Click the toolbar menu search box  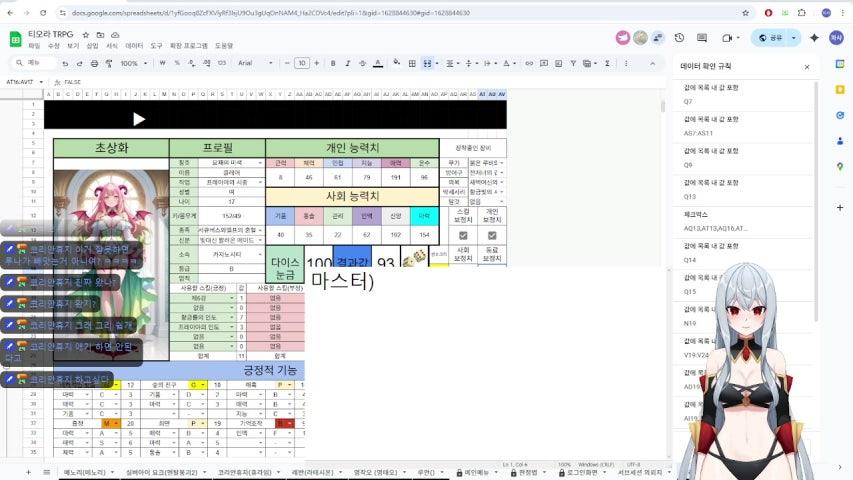point(34,63)
